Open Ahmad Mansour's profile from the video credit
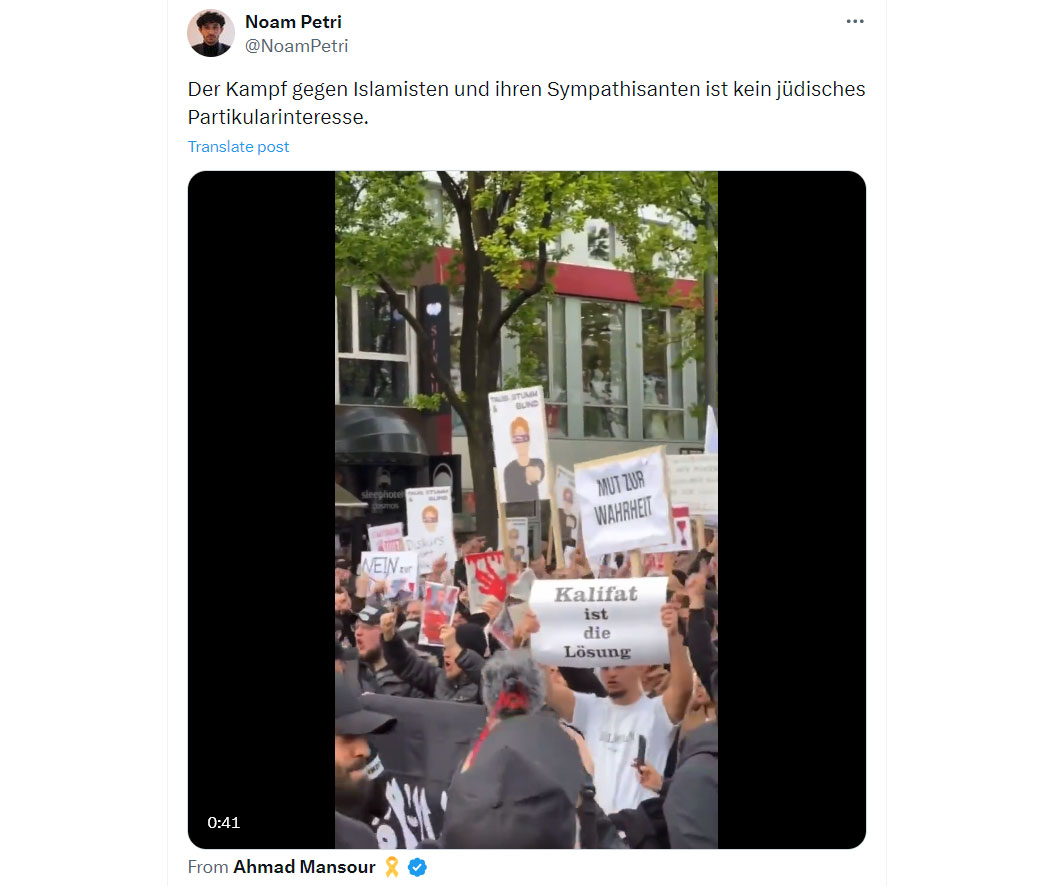The height and width of the screenshot is (886, 1050). pos(304,867)
